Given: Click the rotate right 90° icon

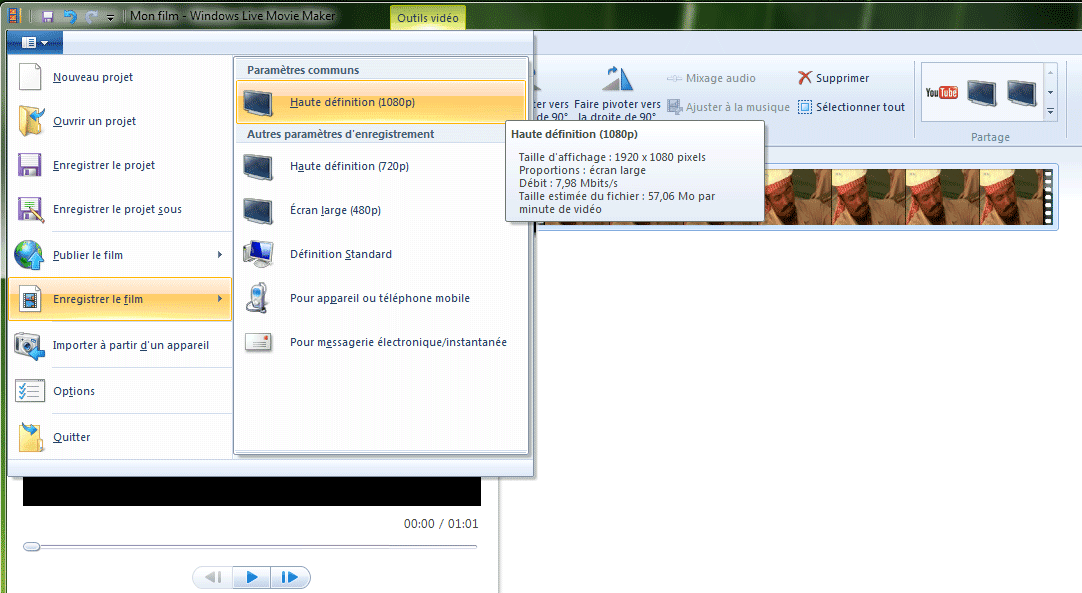Looking at the screenshot, I should pos(616,79).
